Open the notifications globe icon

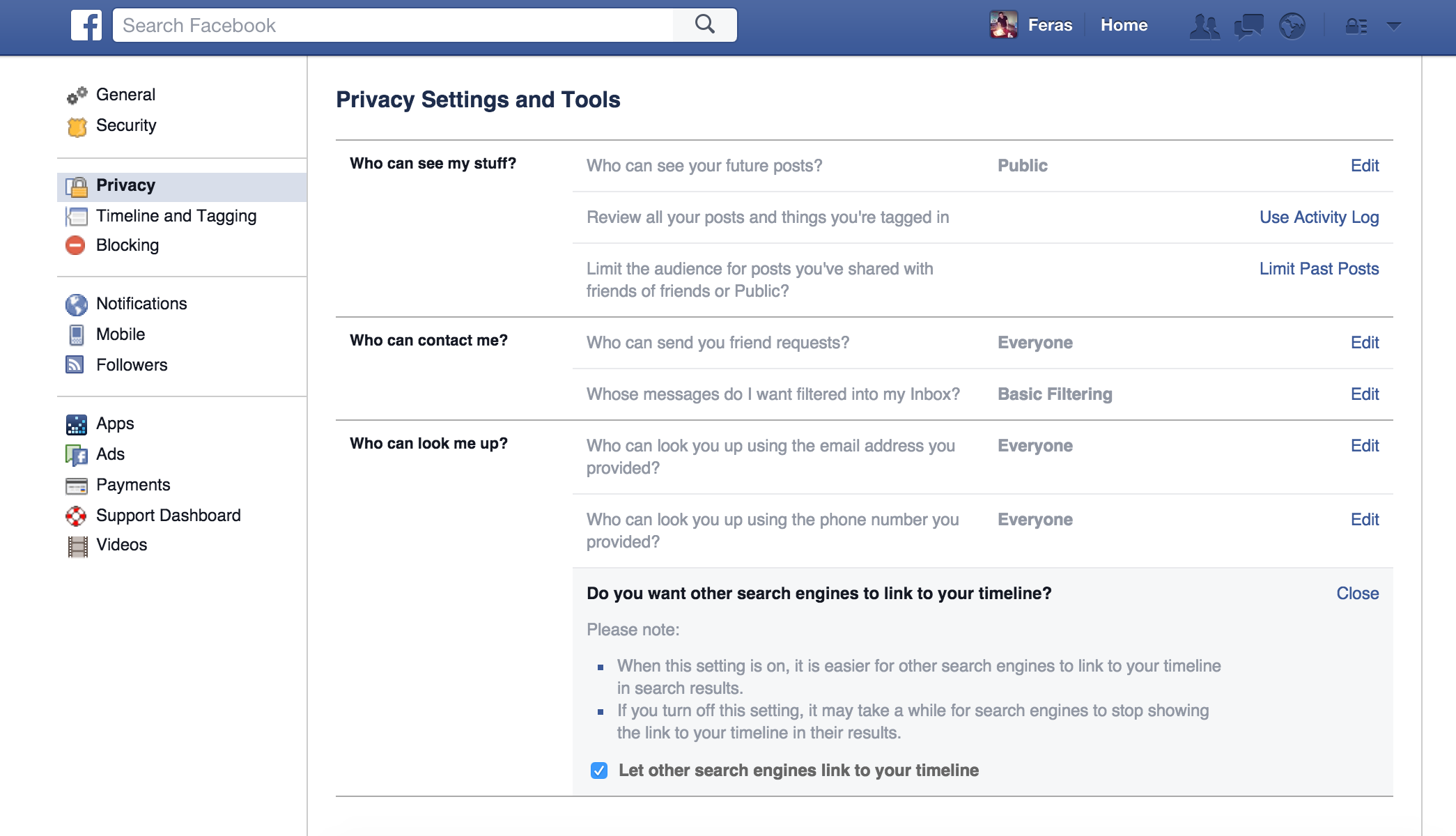tap(1292, 26)
